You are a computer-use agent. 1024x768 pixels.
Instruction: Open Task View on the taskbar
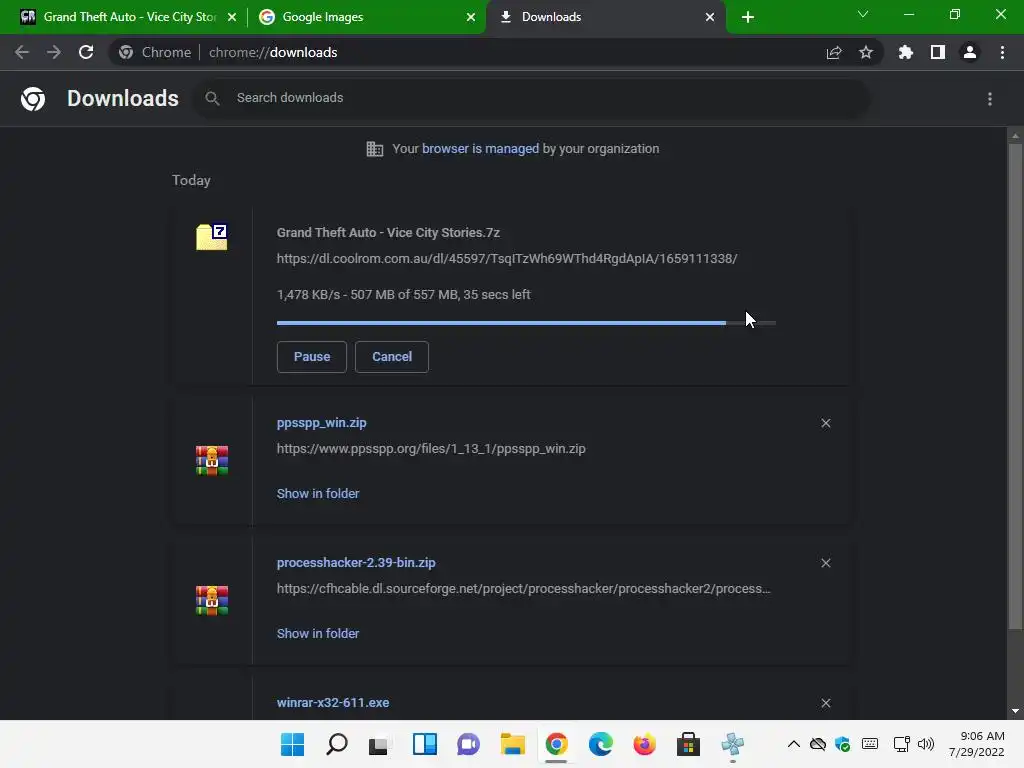click(380, 744)
